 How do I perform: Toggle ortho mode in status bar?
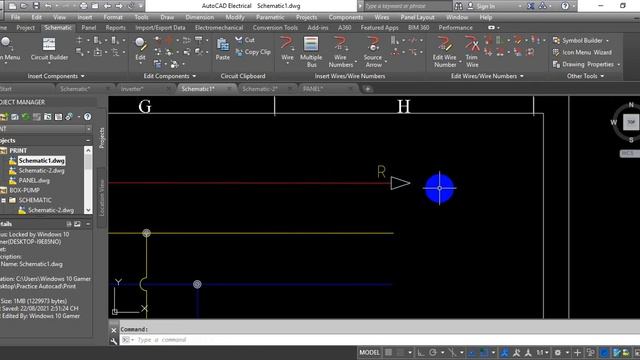[420, 353]
